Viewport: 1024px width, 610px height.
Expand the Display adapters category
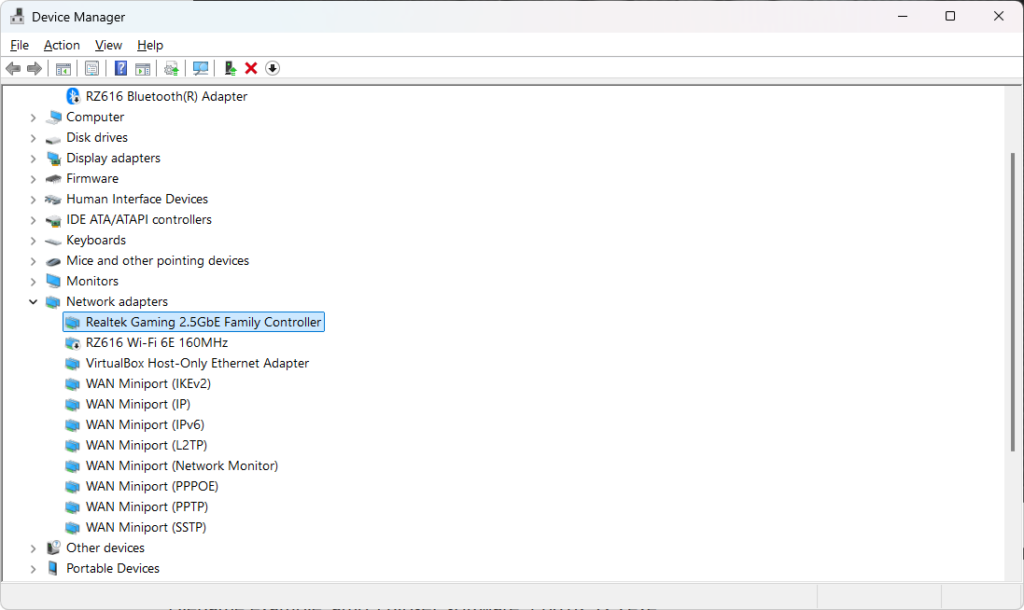[x=33, y=157]
